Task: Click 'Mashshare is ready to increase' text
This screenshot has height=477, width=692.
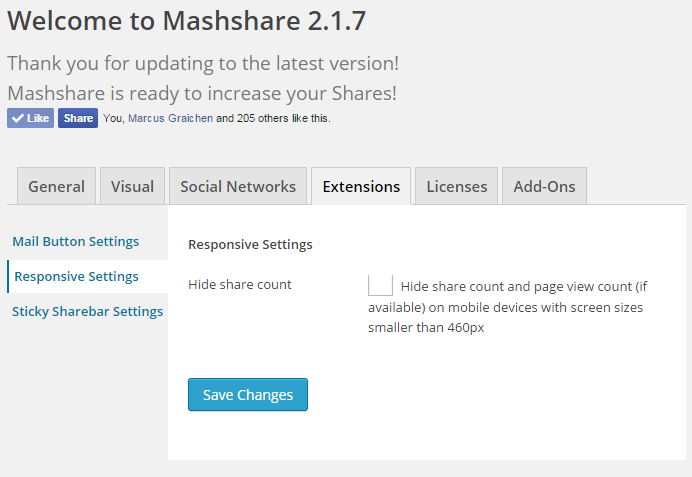Action: (202, 94)
